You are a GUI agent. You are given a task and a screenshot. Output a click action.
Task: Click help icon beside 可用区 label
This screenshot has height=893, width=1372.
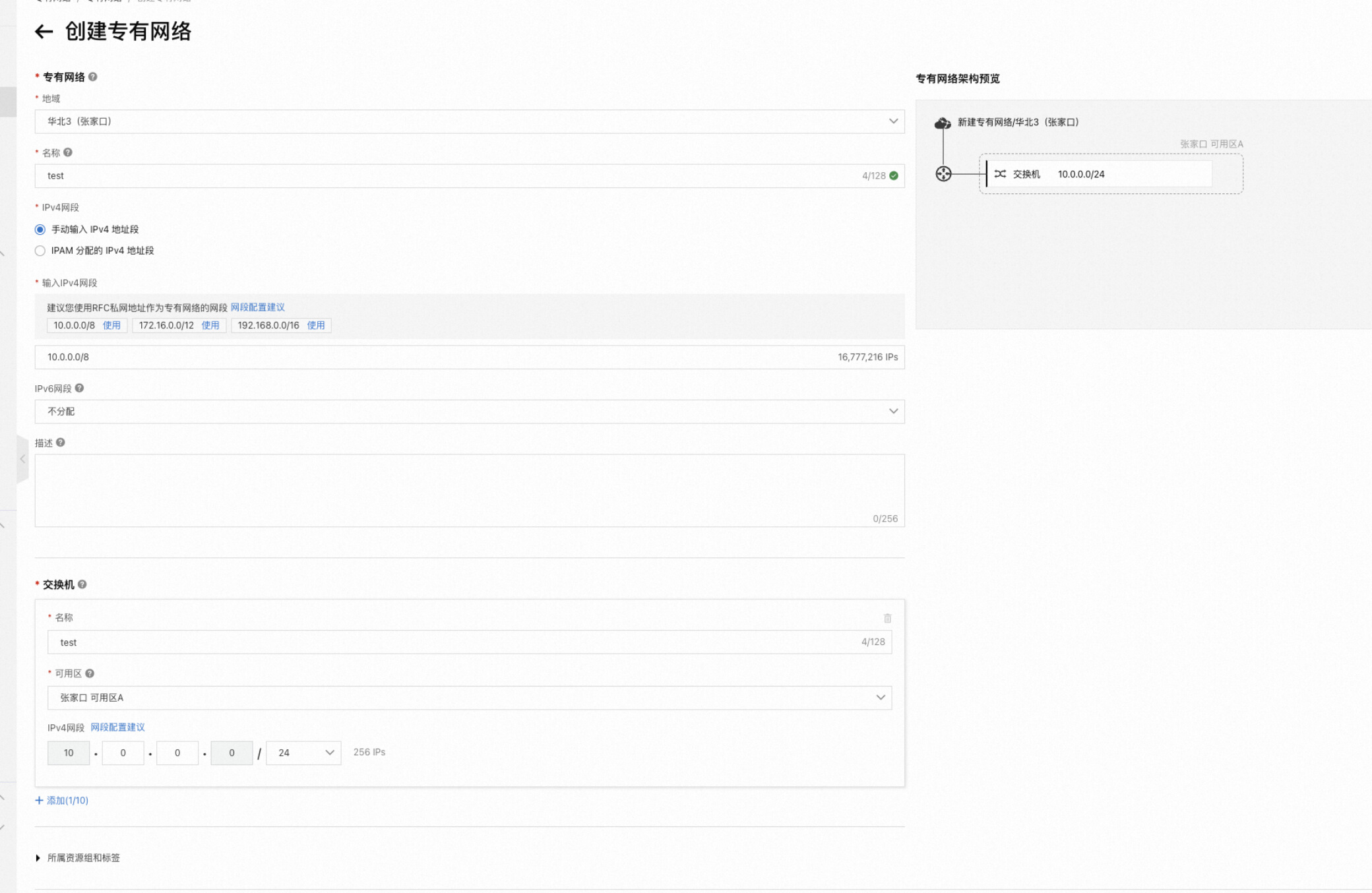pos(90,673)
